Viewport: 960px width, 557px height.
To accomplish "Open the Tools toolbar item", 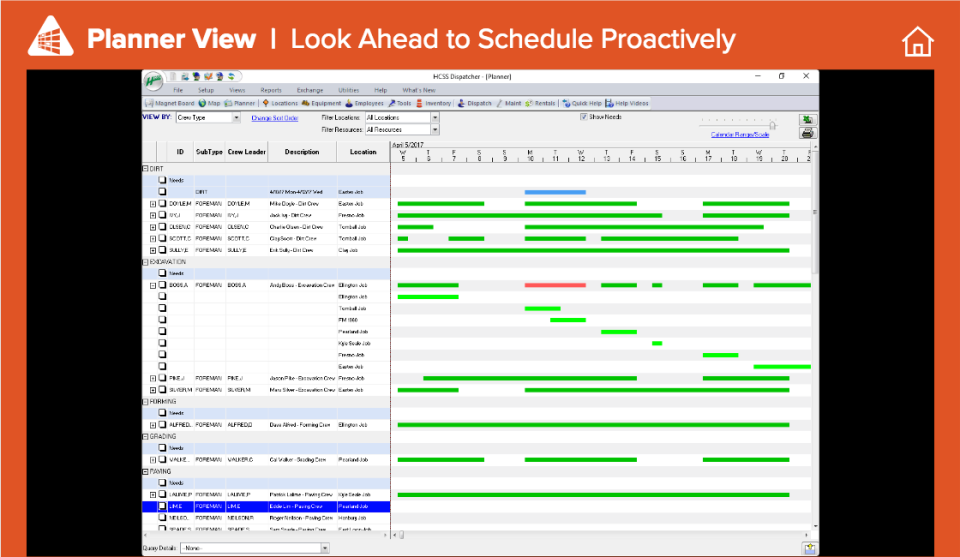I will (400, 103).
